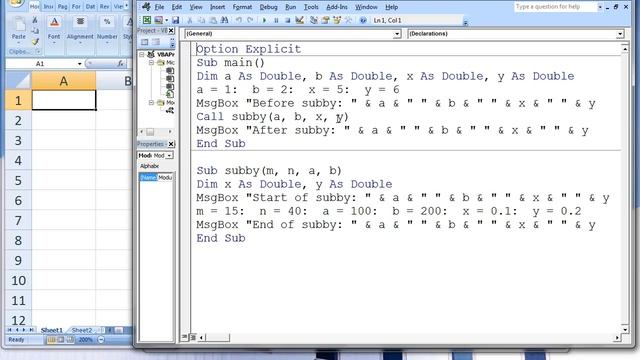Image resolution: width=640 pixels, height=360 pixels.
Task: Click View Object icon in Project panel
Action: coord(156,42)
